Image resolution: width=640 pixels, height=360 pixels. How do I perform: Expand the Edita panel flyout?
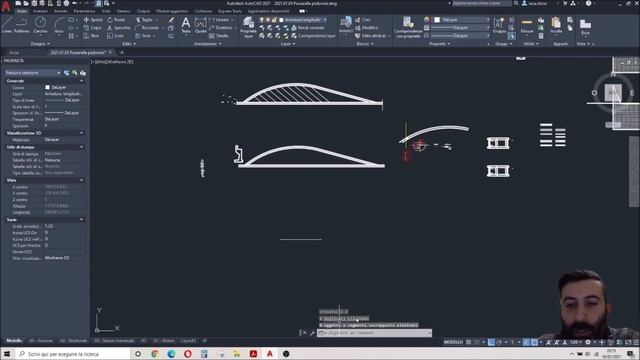pyautogui.click(x=129, y=44)
